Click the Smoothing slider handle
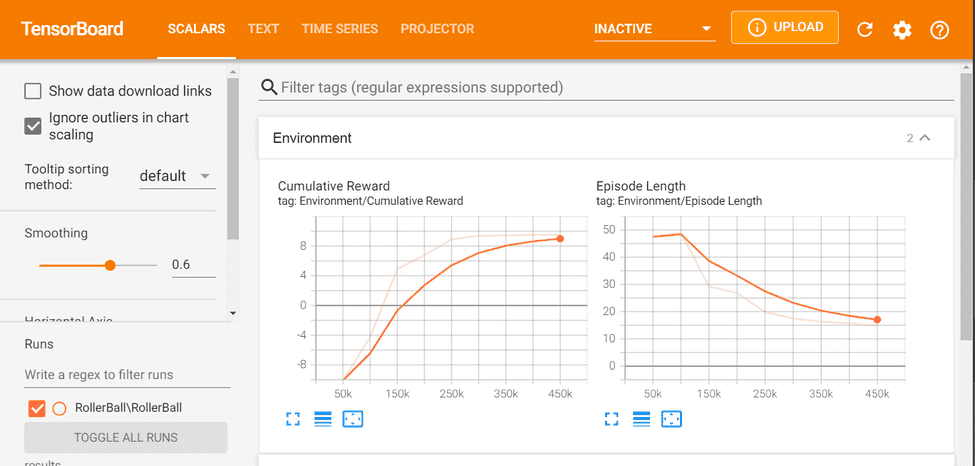 tap(110, 265)
